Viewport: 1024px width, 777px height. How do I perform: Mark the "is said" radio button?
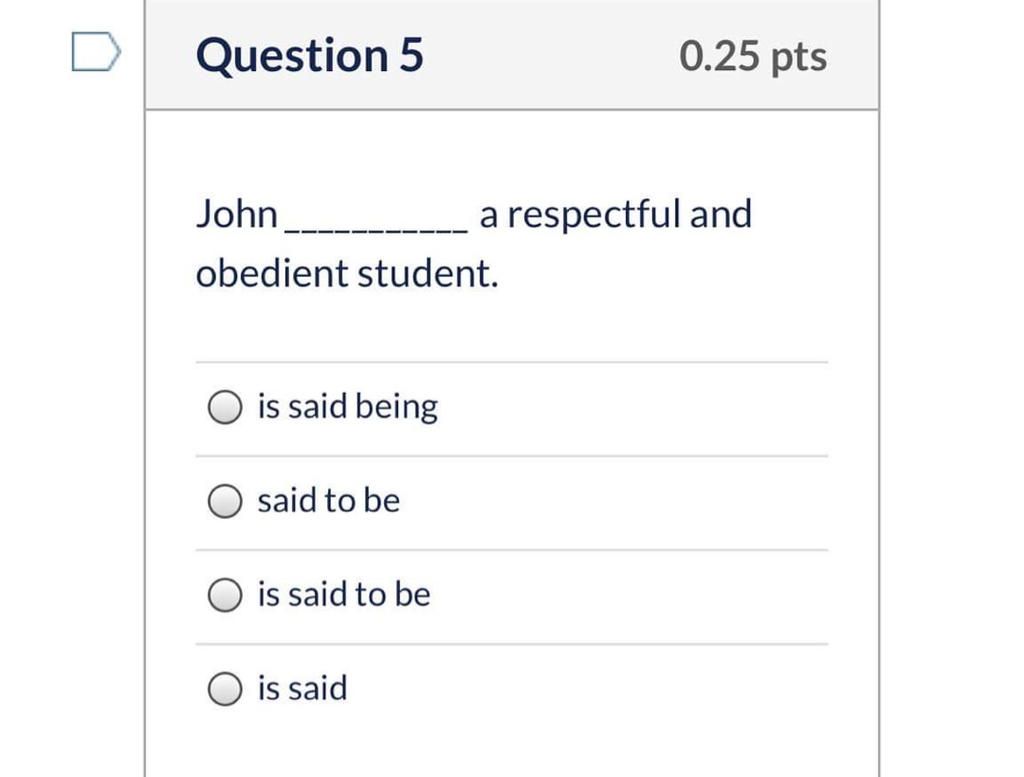tap(225, 689)
